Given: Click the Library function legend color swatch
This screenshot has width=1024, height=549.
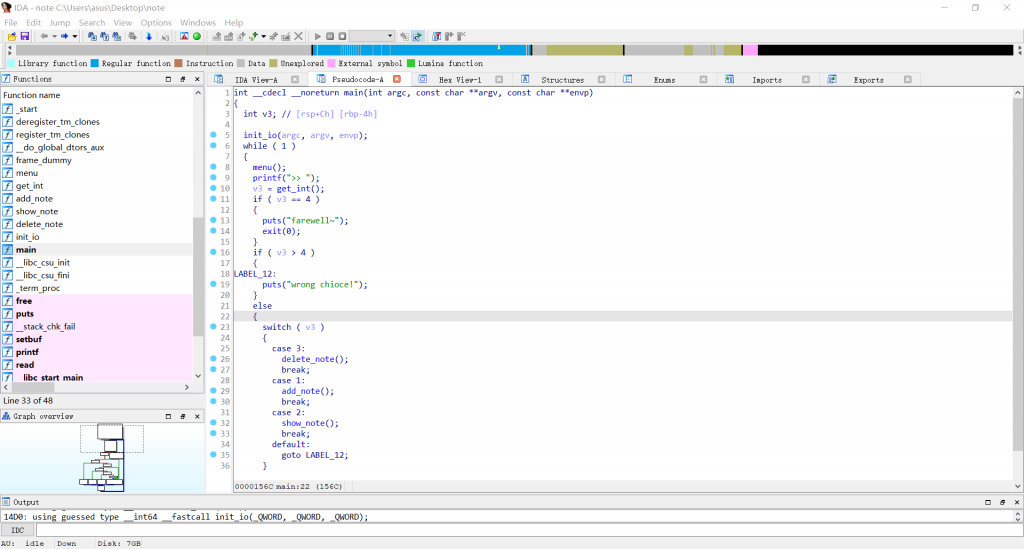Looking at the screenshot, I should coord(11,63).
